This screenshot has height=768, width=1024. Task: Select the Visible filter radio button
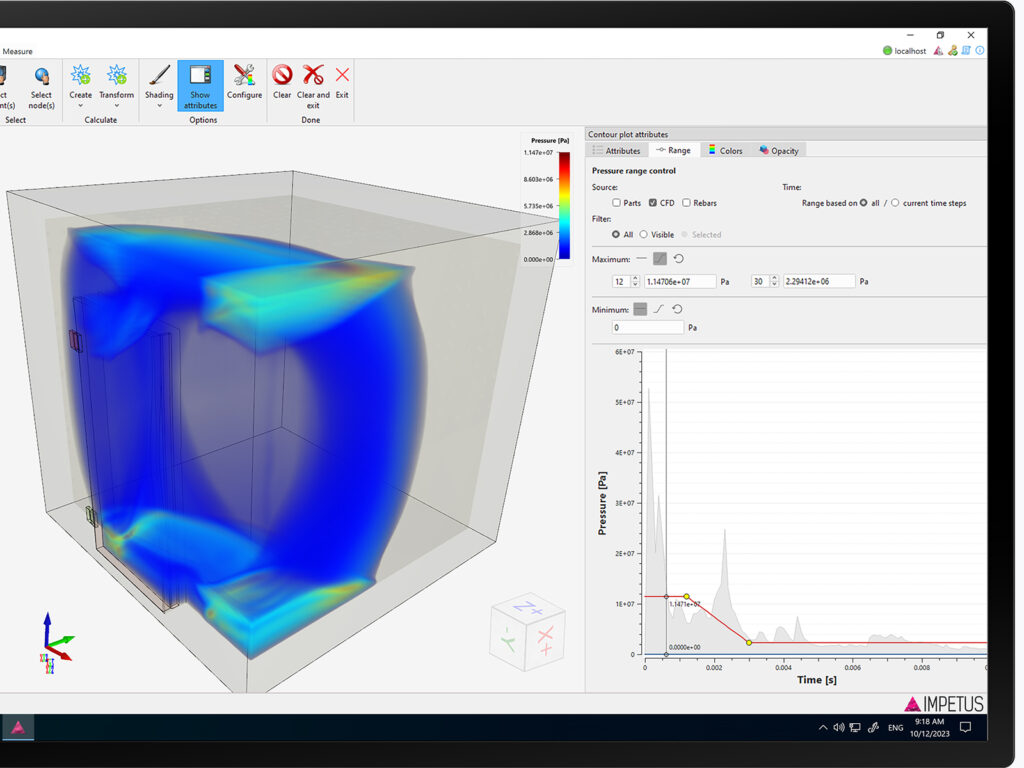point(643,234)
